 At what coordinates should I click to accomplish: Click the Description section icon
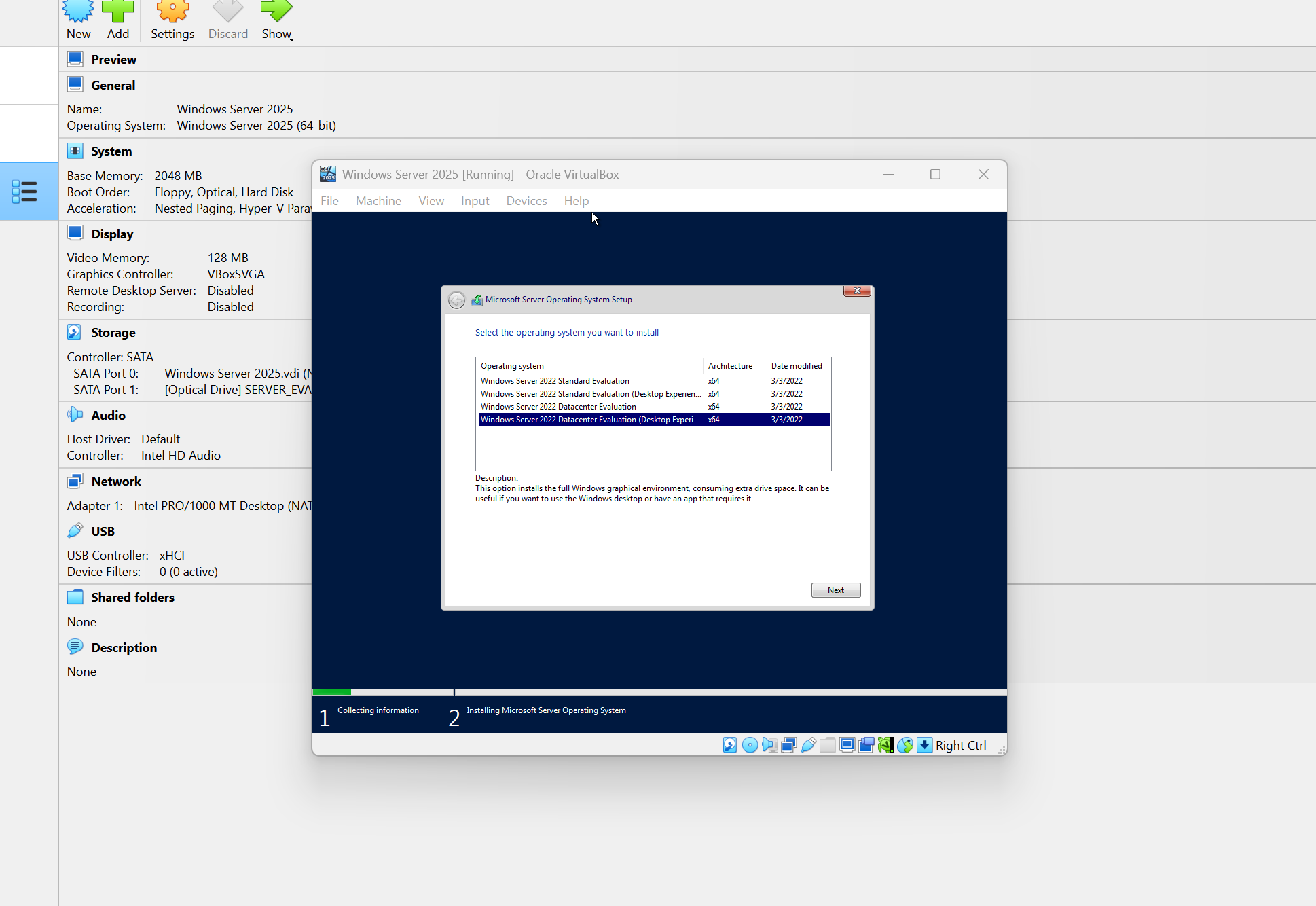pos(75,647)
